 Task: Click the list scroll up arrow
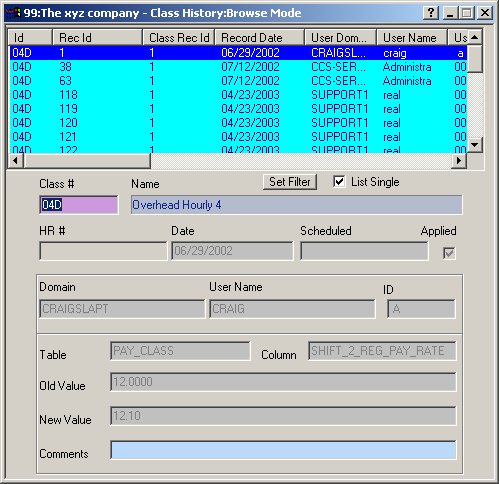(x=475, y=37)
